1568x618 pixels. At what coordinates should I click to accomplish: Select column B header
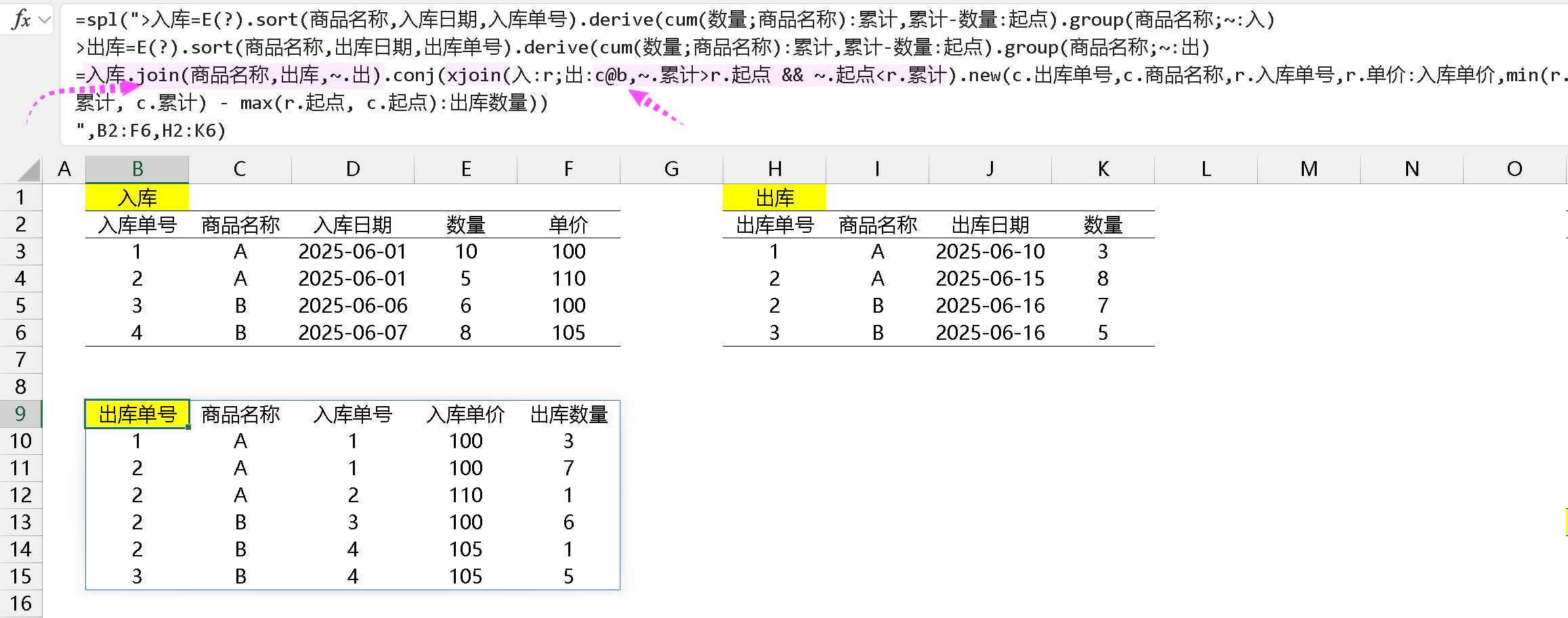[137, 169]
